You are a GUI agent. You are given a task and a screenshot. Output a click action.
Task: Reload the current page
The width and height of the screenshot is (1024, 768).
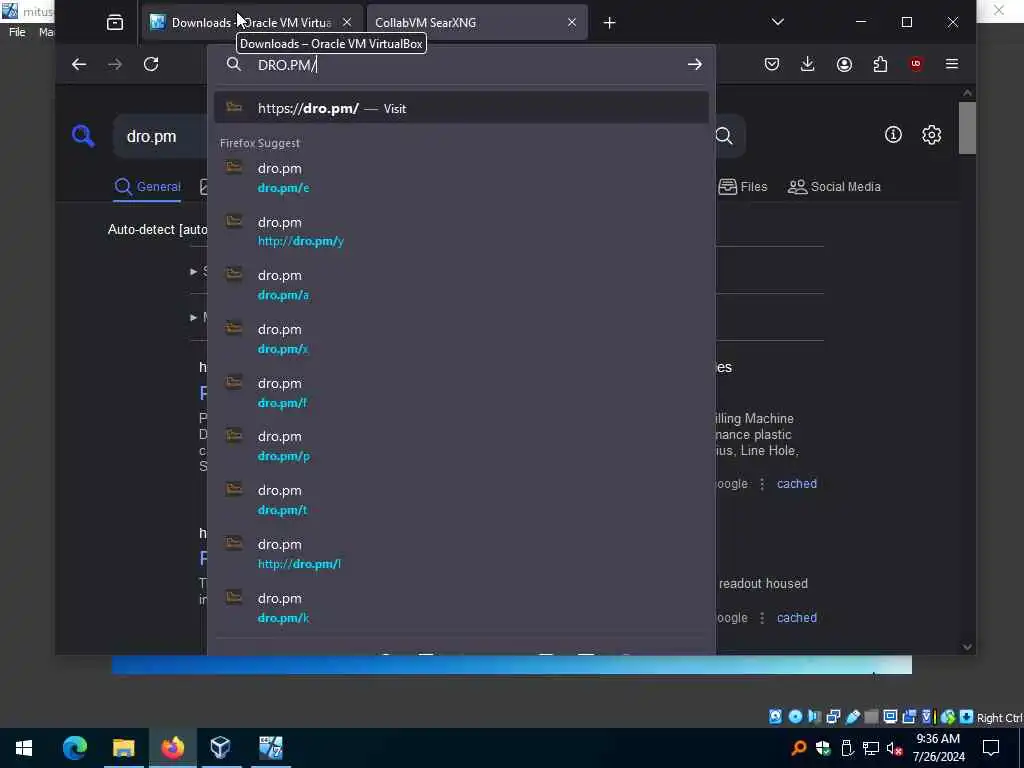click(x=151, y=64)
